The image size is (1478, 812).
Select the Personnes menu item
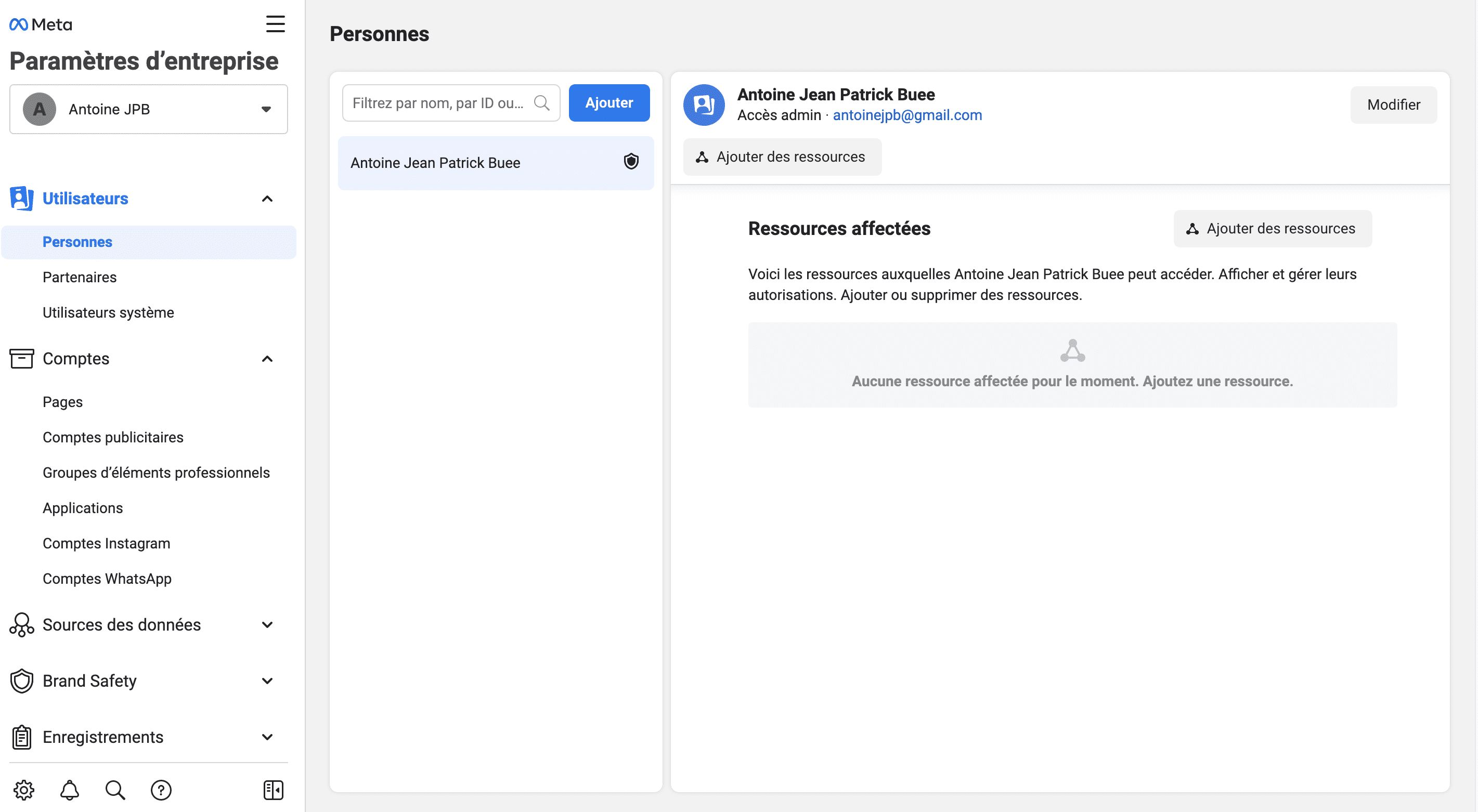pyautogui.click(x=149, y=242)
